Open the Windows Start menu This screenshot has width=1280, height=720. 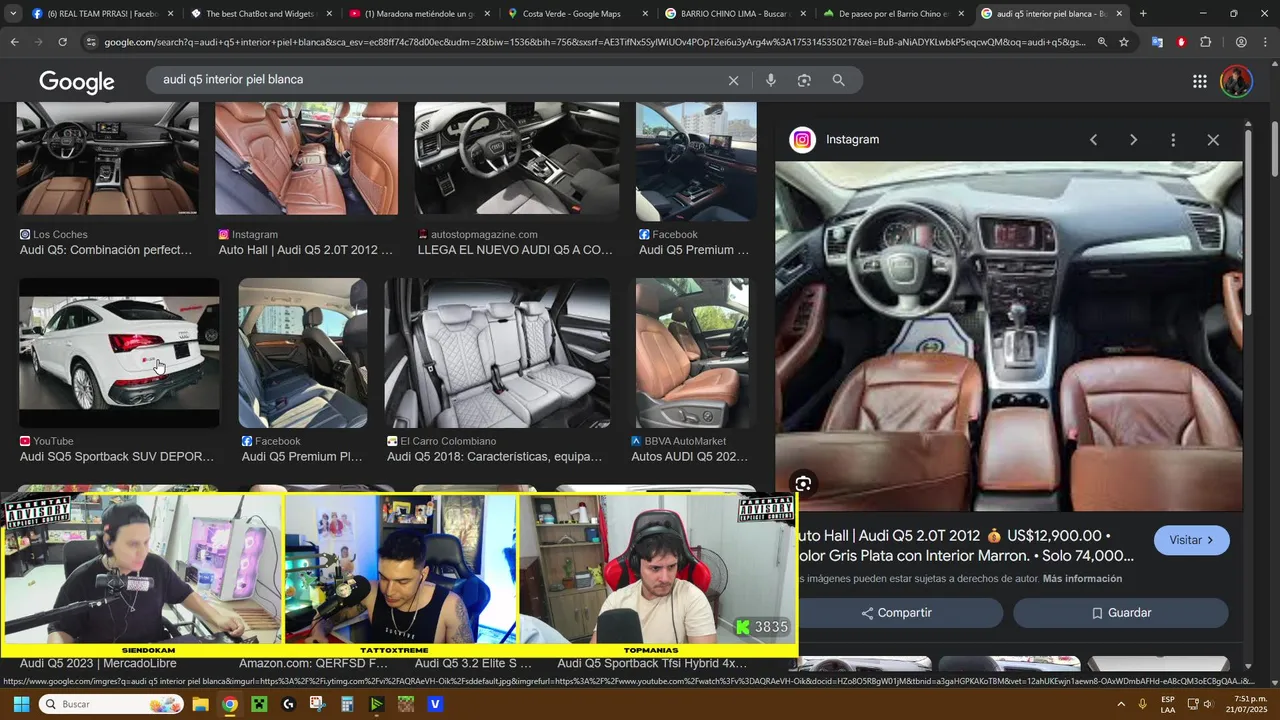pos(20,704)
